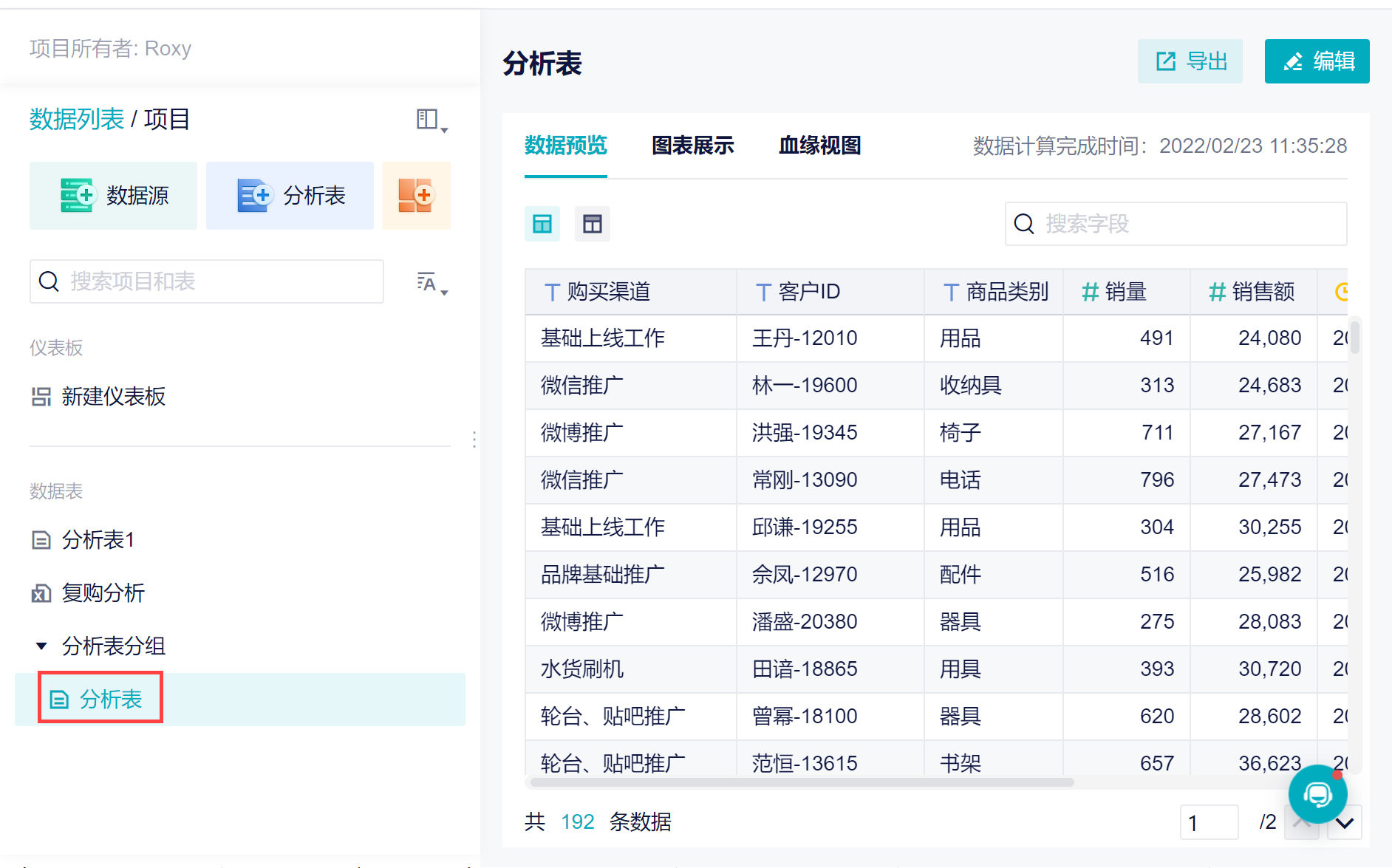This screenshot has width=1392, height=868.
Task: Click the 数据列表 breadcrumb link
Action: tap(77, 119)
